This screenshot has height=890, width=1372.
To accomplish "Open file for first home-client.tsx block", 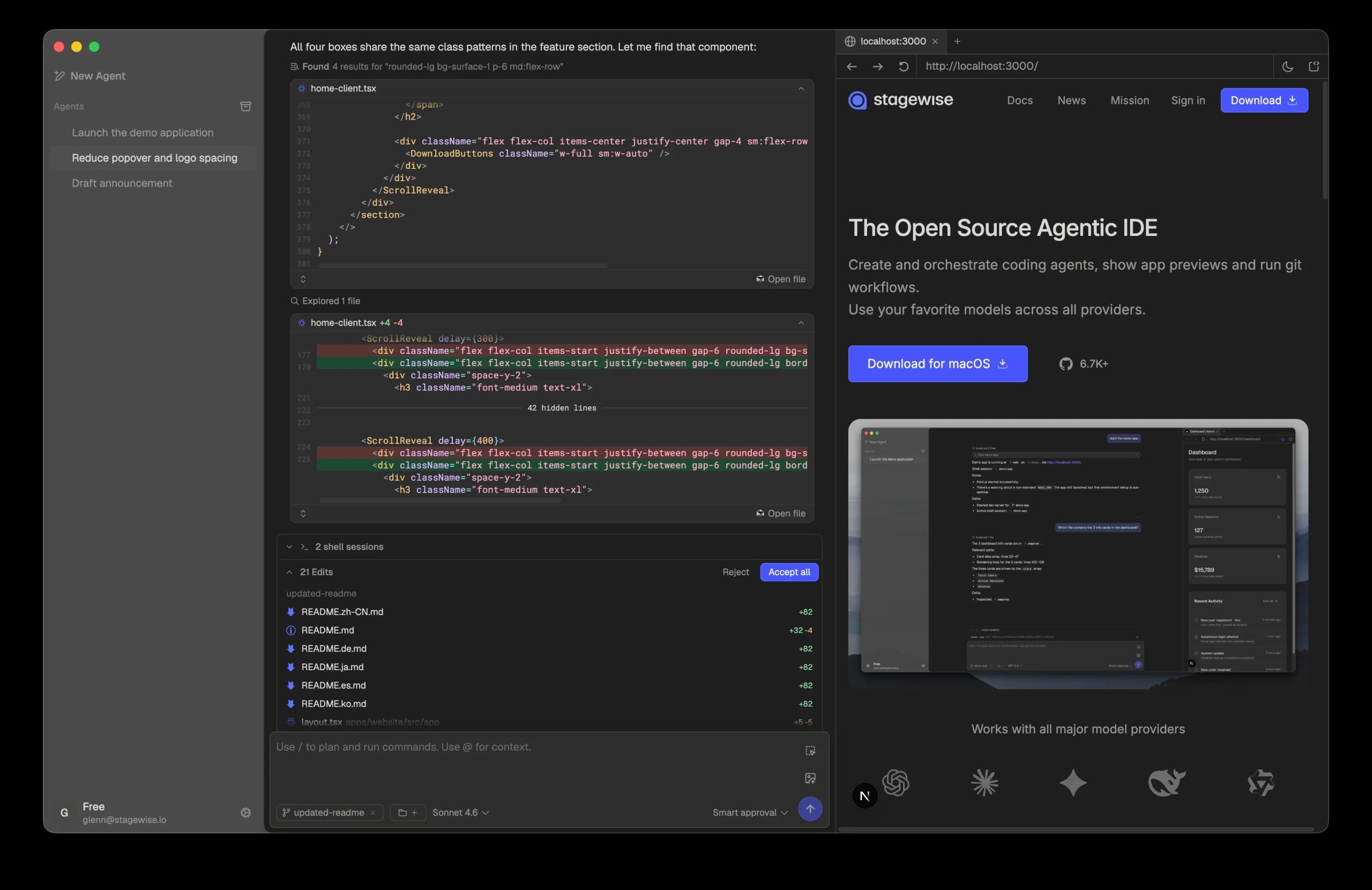I will (780, 279).
